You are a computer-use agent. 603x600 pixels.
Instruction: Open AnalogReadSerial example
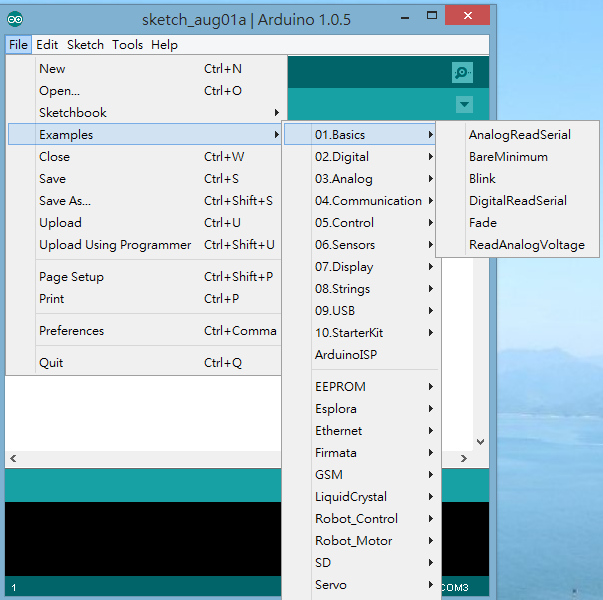518,135
